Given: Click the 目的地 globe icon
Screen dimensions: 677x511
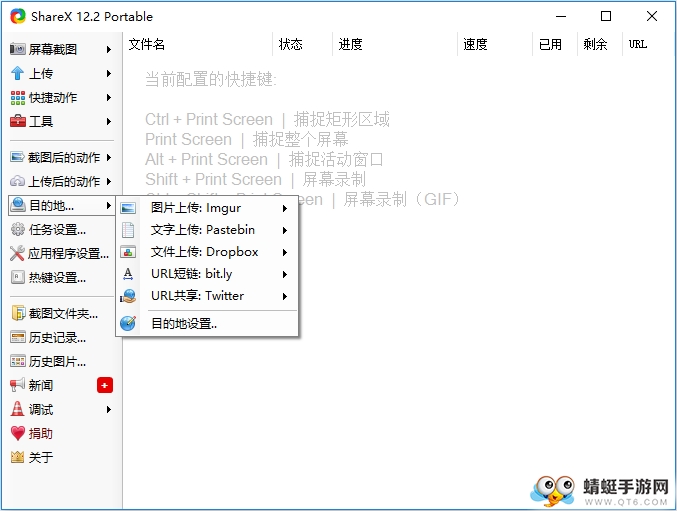Looking at the screenshot, I should click(x=18, y=205).
